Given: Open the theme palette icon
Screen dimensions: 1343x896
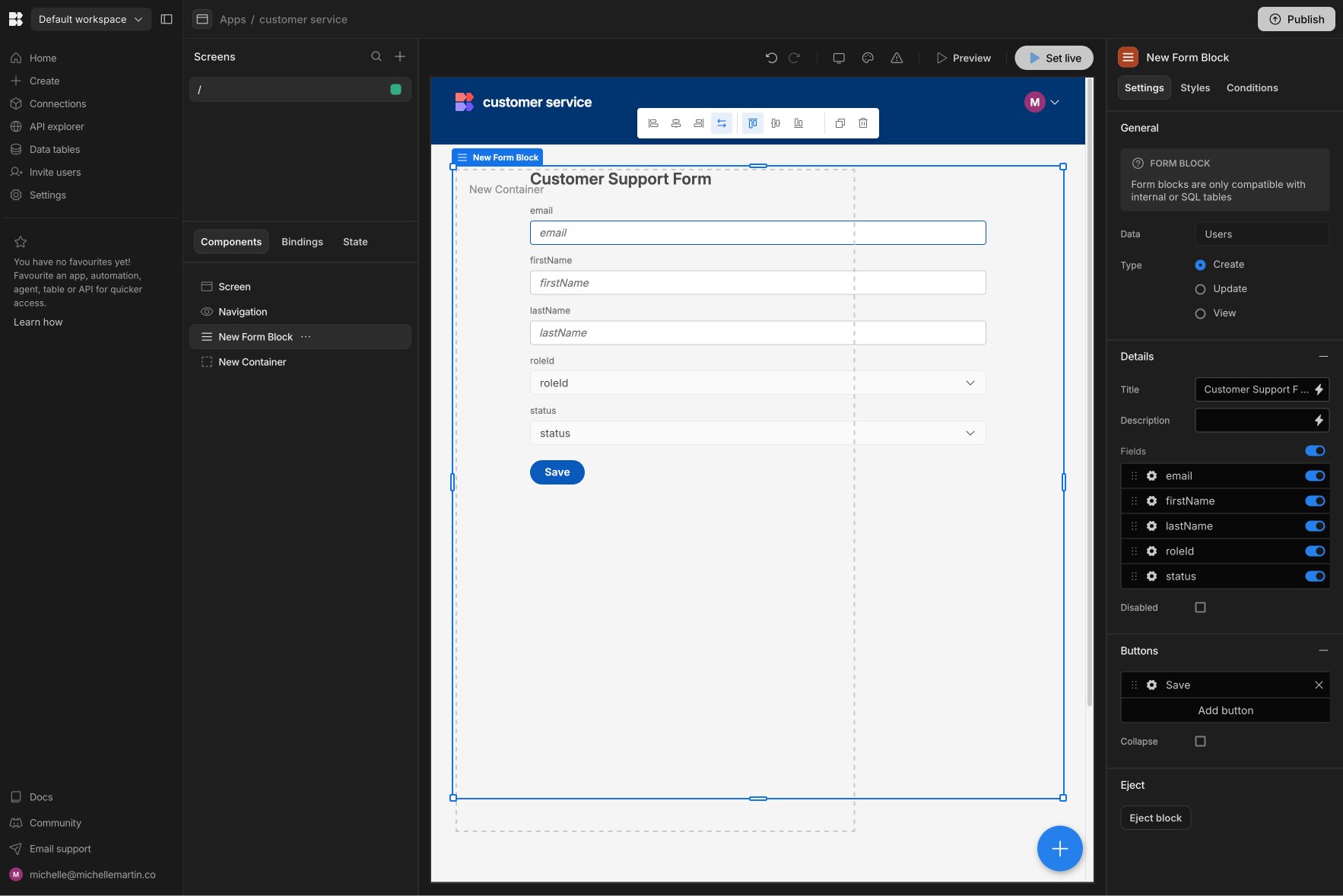Looking at the screenshot, I should 868,58.
